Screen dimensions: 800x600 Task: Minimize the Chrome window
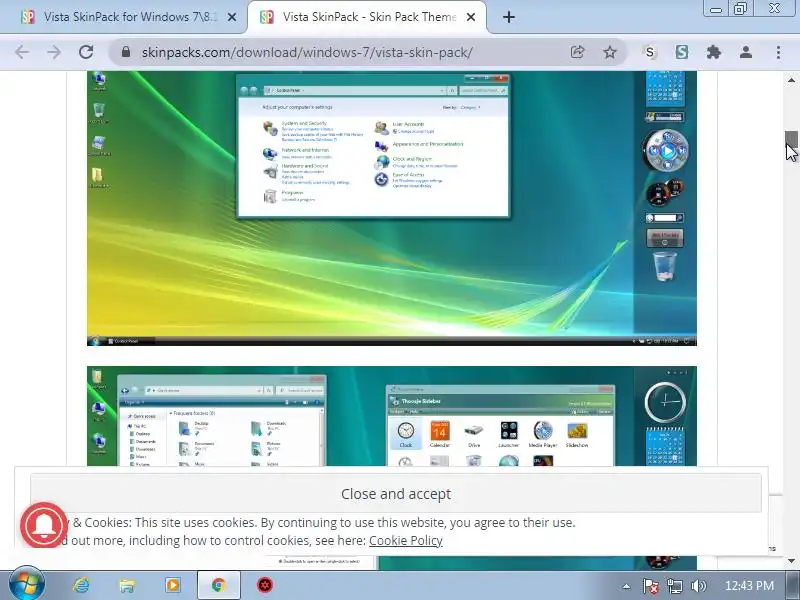tap(716, 9)
